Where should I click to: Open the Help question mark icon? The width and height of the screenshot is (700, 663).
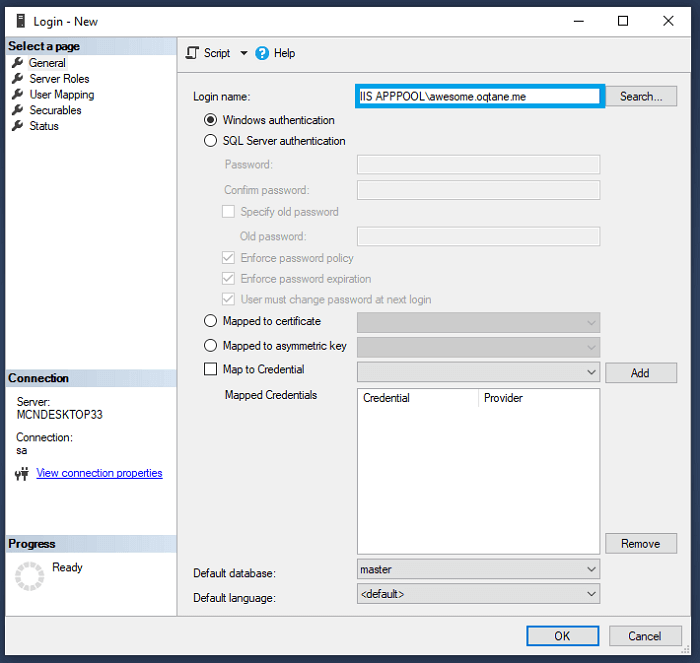pyautogui.click(x=262, y=53)
